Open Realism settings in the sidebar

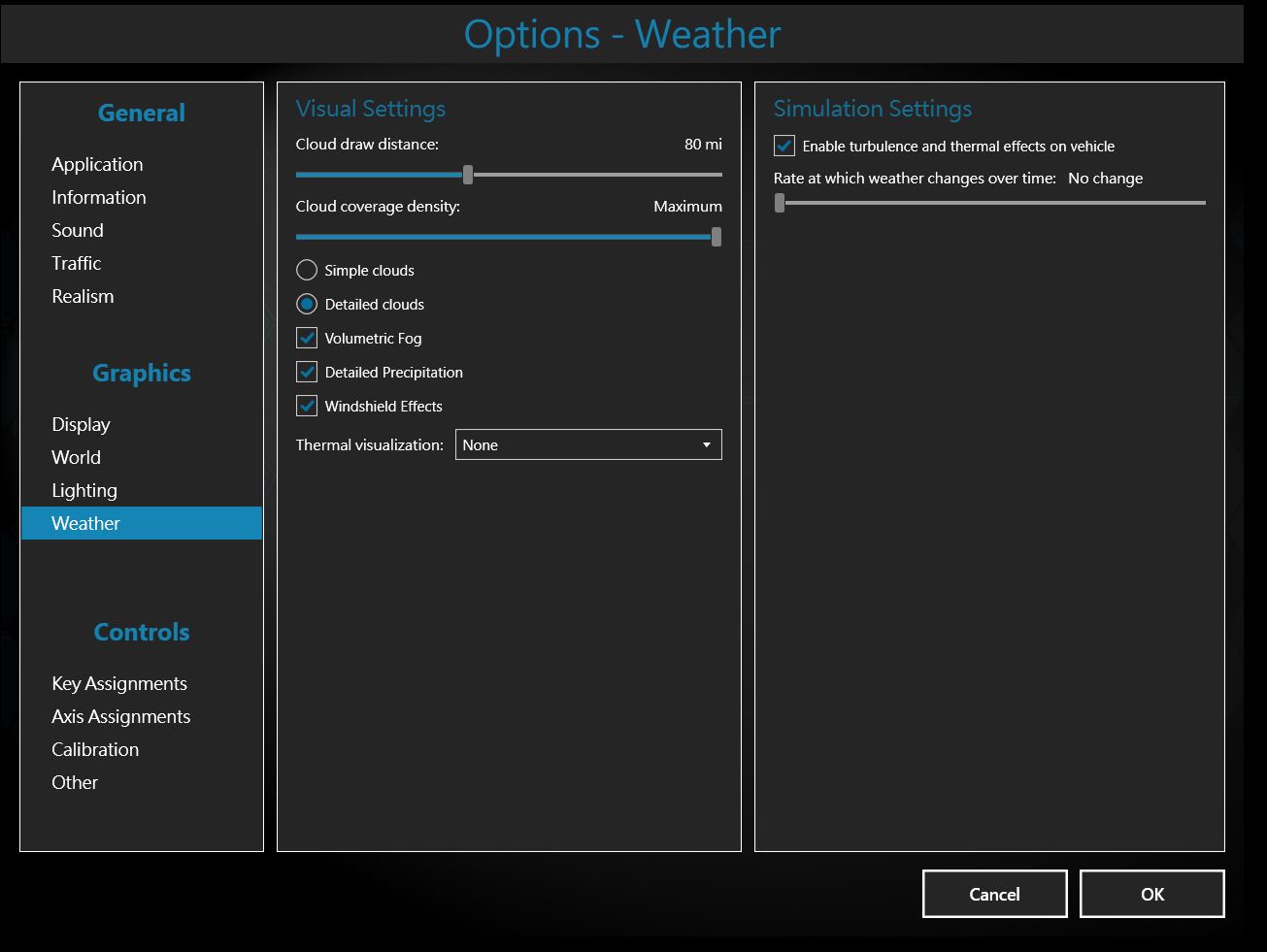click(x=83, y=296)
